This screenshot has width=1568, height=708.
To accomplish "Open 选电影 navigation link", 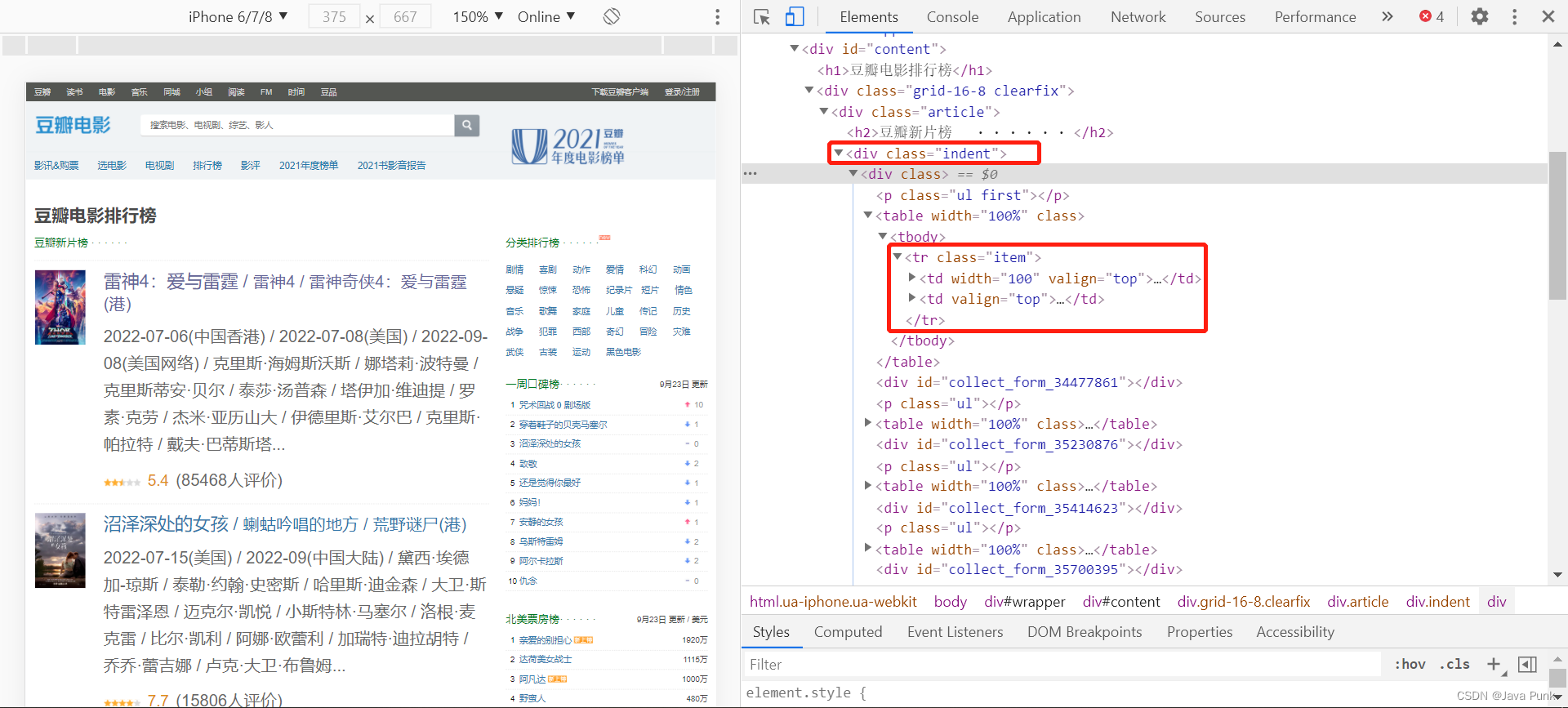I will (x=112, y=165).
